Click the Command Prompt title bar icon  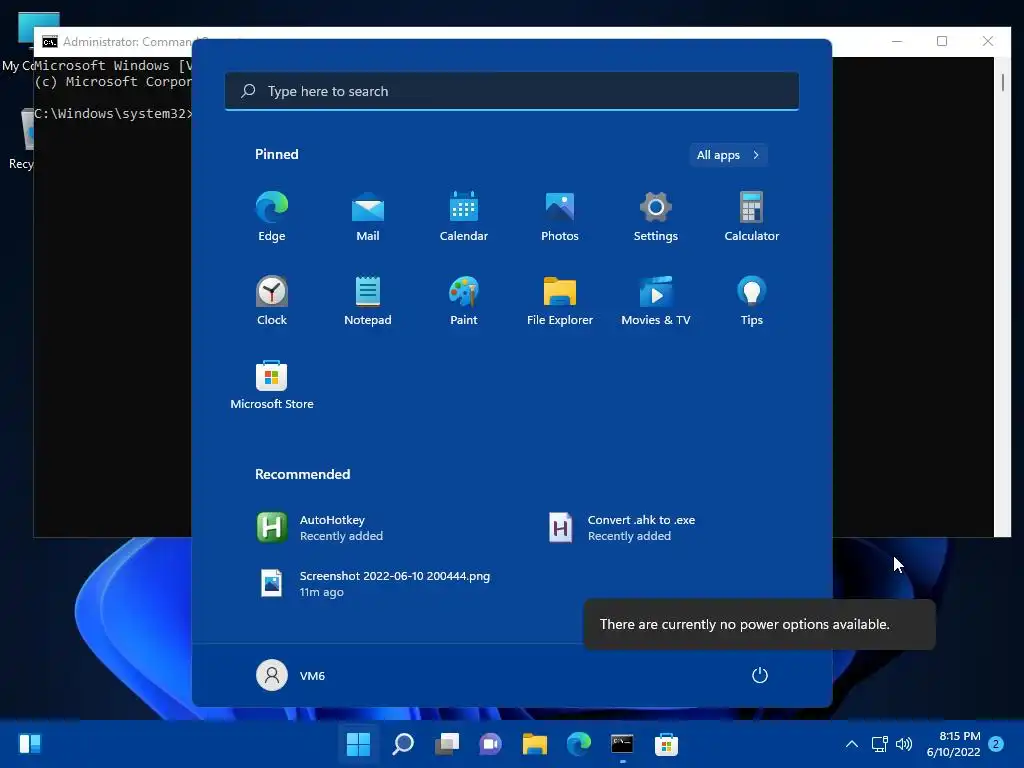click(x=50, y=42)
